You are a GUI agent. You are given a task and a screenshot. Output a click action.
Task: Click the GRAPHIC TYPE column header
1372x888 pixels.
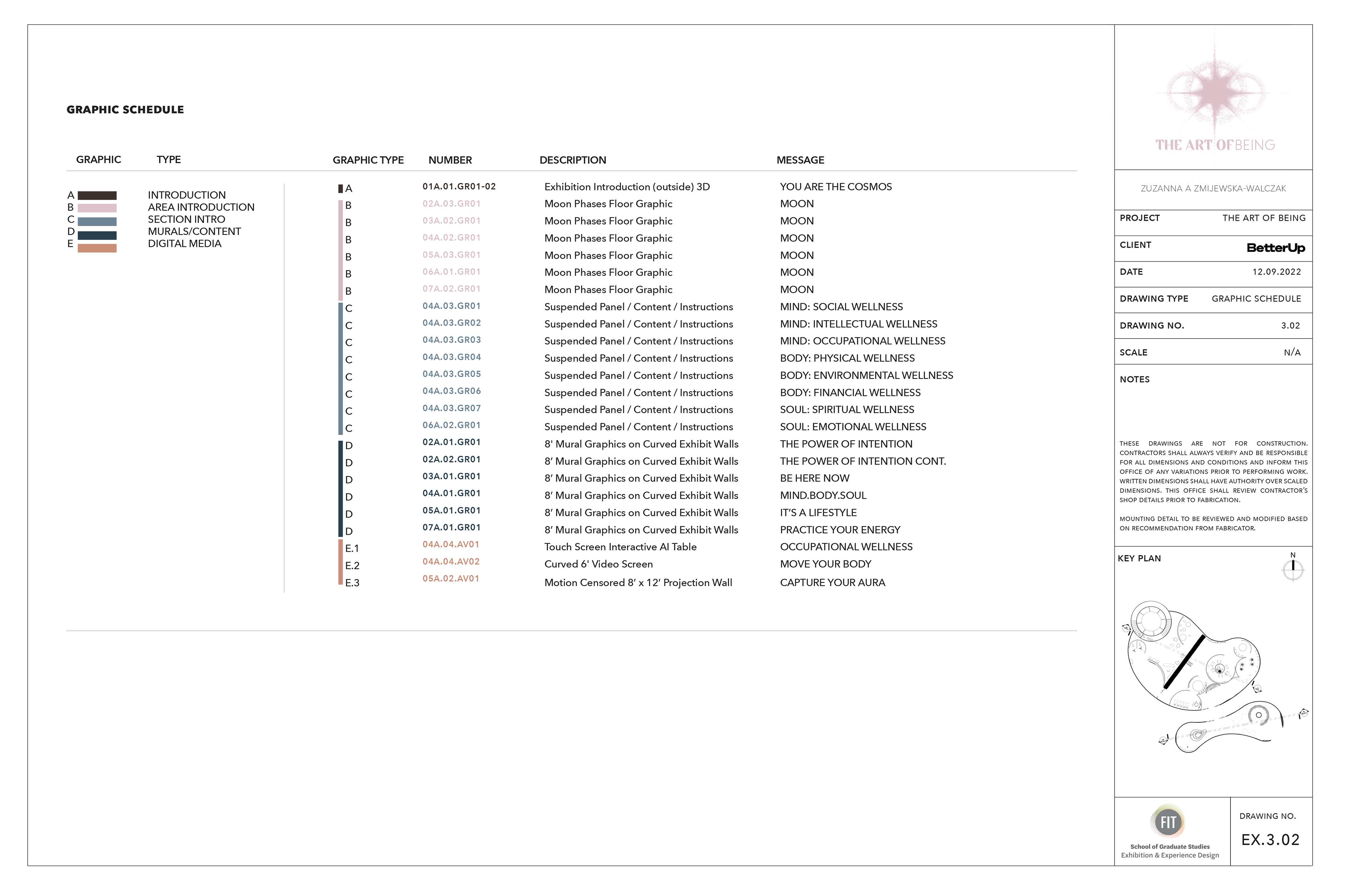tap(368, 160)
